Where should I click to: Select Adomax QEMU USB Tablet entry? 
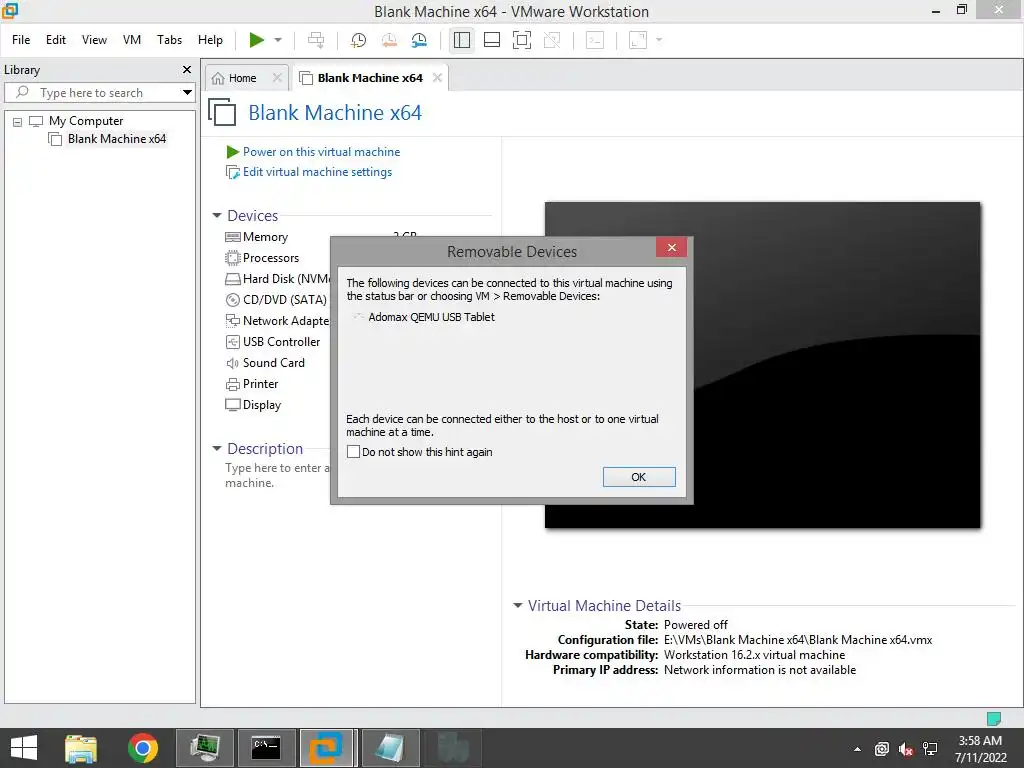tap(431, 317)
